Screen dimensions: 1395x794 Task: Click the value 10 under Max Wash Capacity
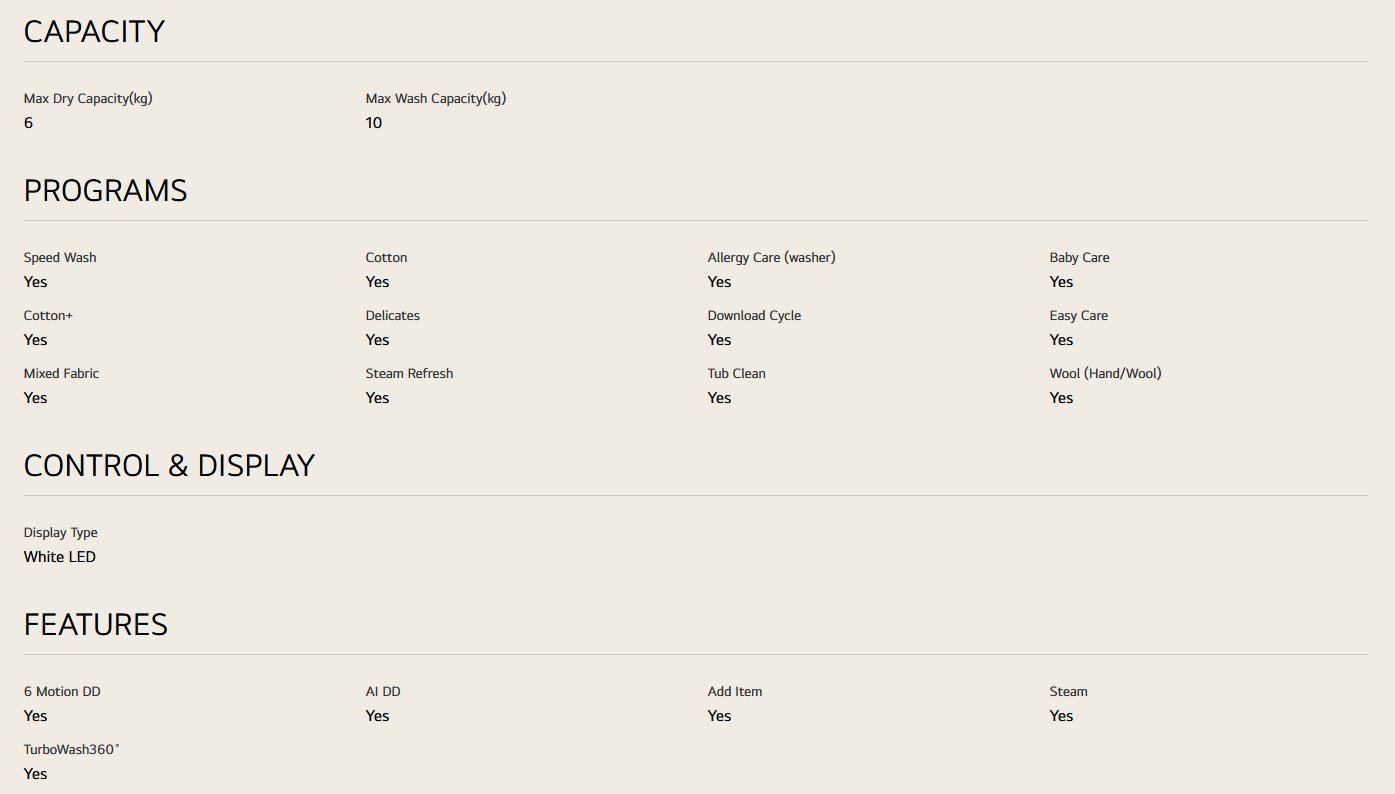click(374, 123)
